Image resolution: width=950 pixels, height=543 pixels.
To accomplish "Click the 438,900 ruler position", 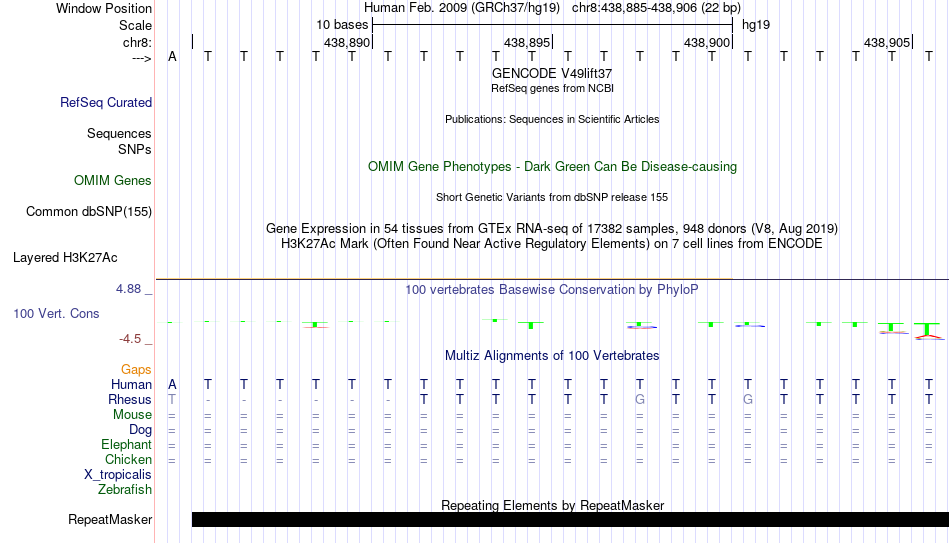I will pyautogui.click(x=706, y=42).
